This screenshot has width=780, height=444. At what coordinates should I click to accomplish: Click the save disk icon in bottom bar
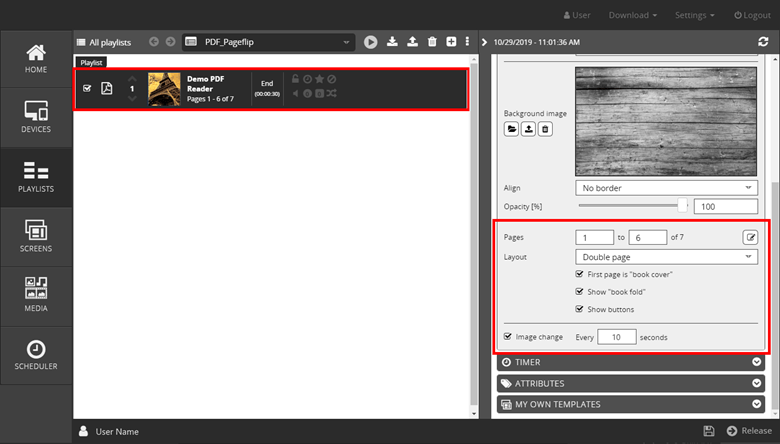(709, 431)
